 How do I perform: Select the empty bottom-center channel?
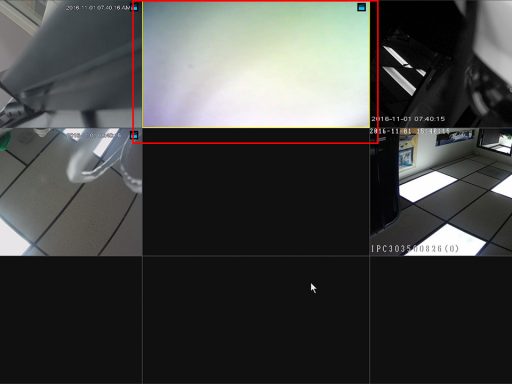(256, 320)
